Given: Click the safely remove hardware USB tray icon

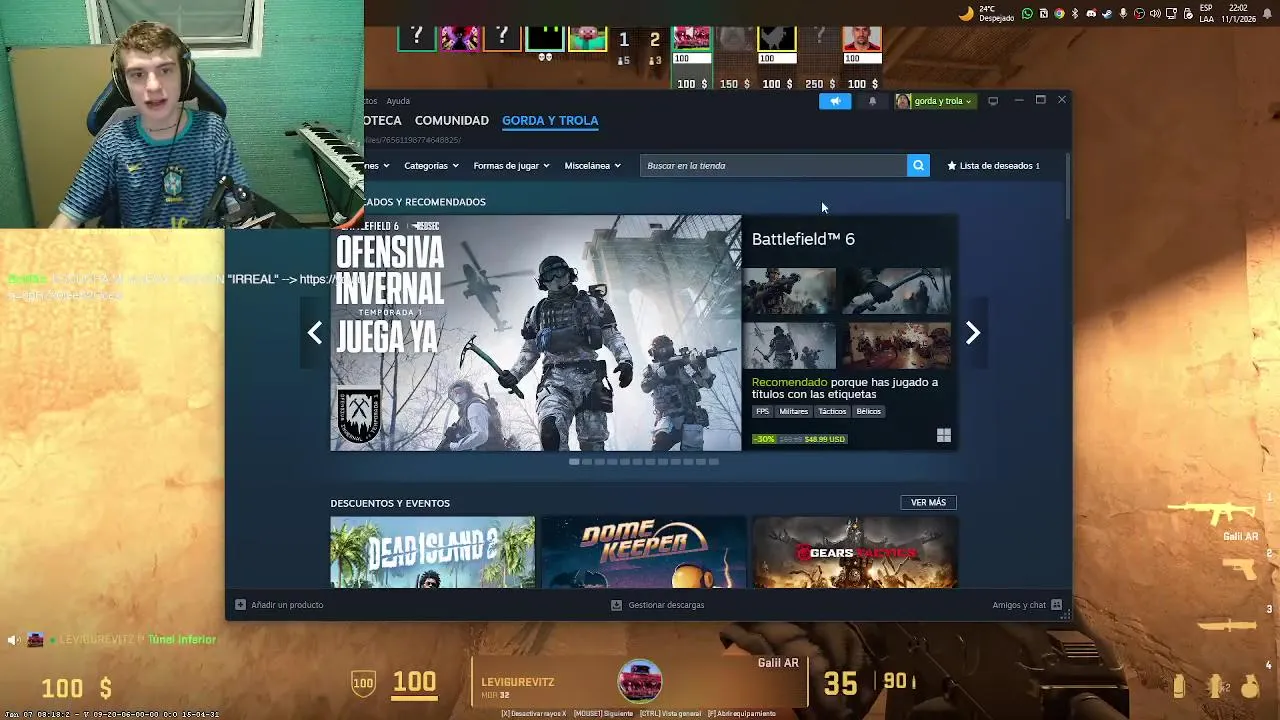Looking at the screenshot, I should tap(1187, 13).
